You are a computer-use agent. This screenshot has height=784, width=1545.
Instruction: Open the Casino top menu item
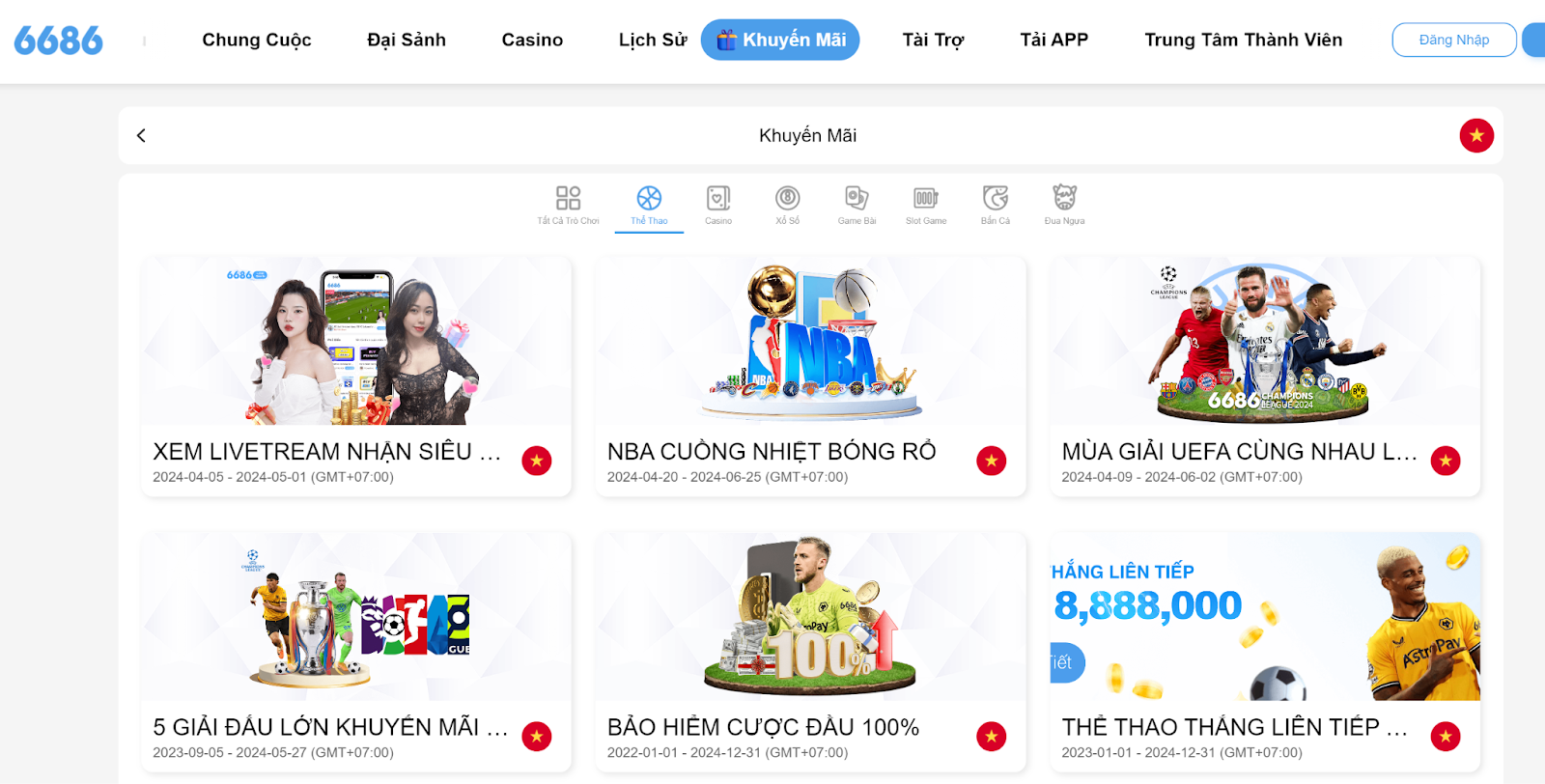(532, 40)
